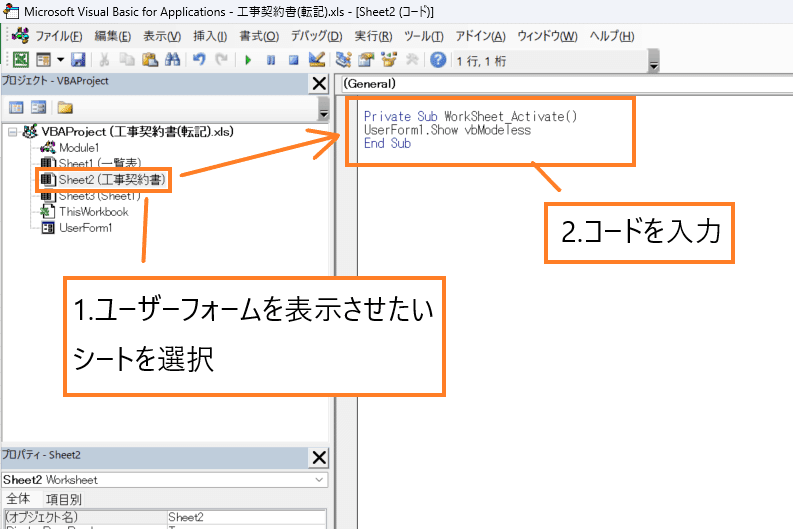Open the 実行(R) menu
The width and height of the screenshot is (793, 529).
[373, 36]
